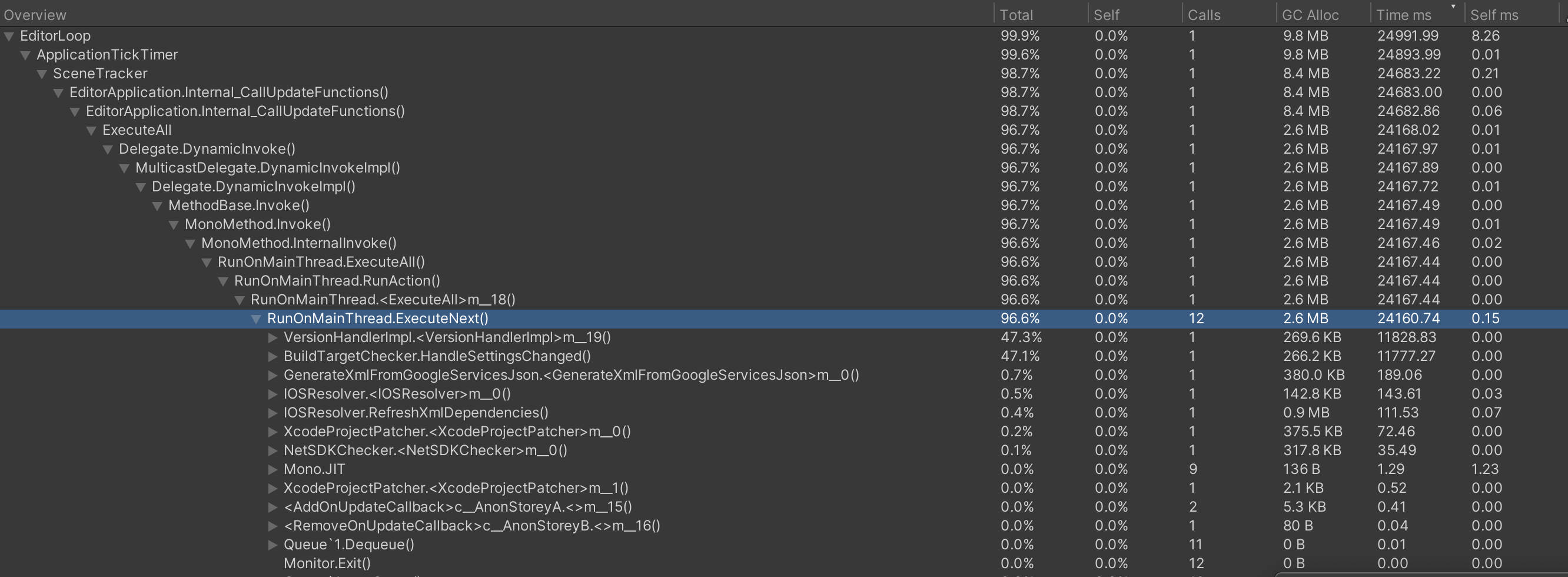This screenshot has width=1568, height=577.
Task: Sort by the Self ms column
Action: [1494, 14]
